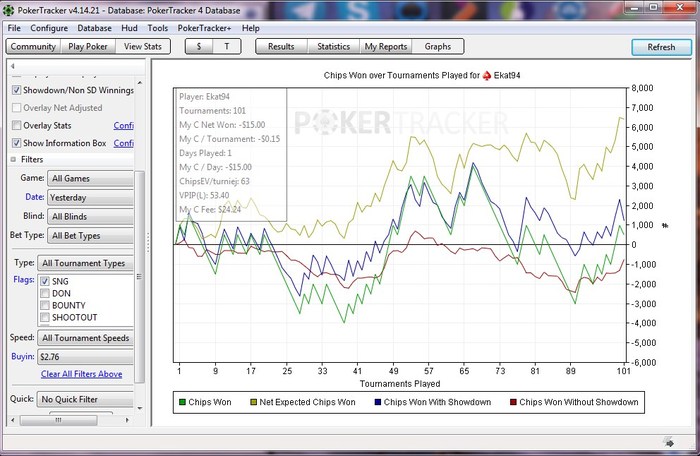The width and height of the screenshot is (700, 456).
Task: Click the disabled Overlay Net Adjusted checkbox
Action: coord(17,108)
